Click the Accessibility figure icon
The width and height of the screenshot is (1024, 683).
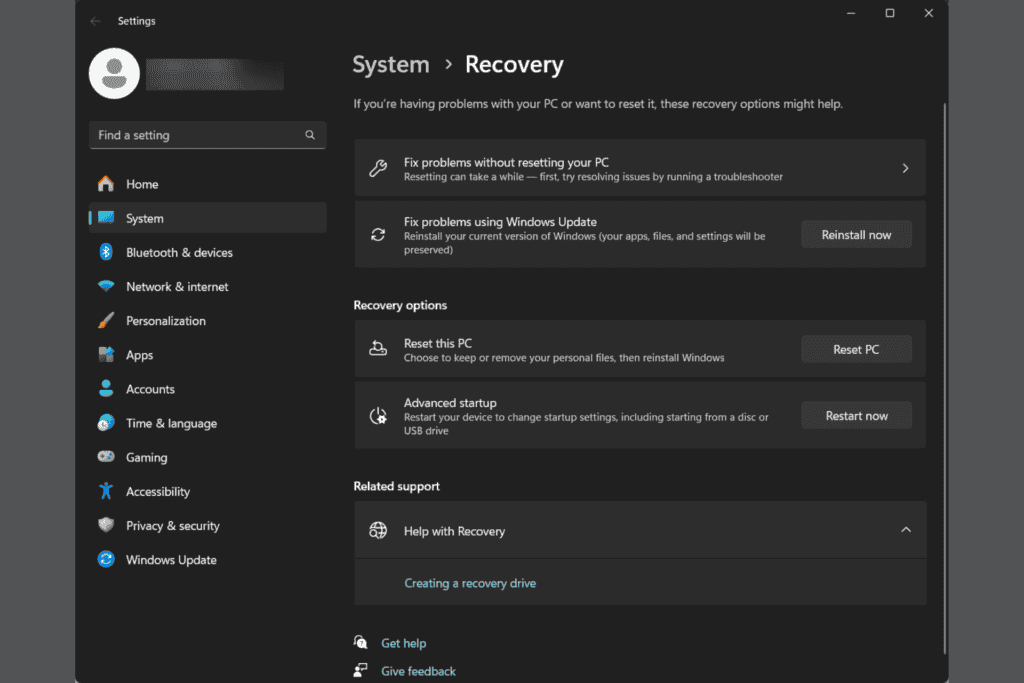(x=106, y=491)
